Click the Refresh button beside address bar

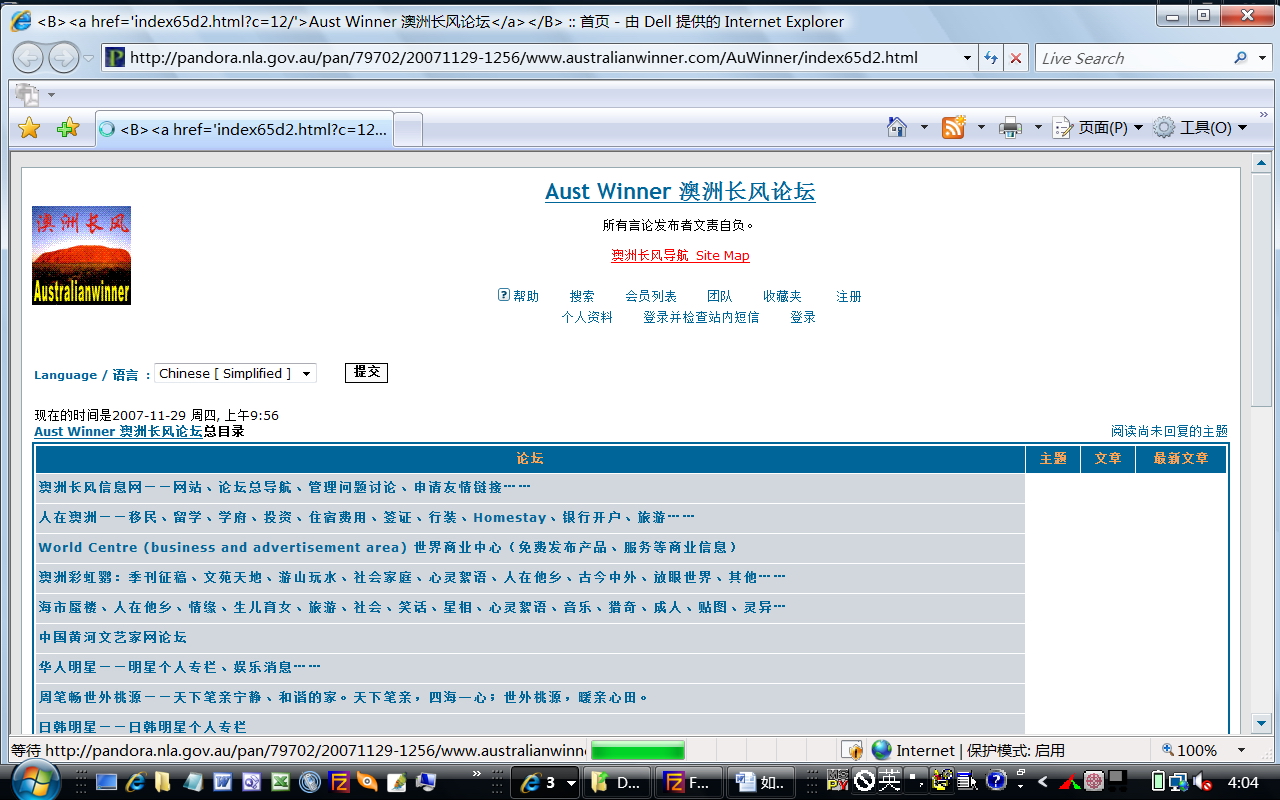[x=991, y=58]
